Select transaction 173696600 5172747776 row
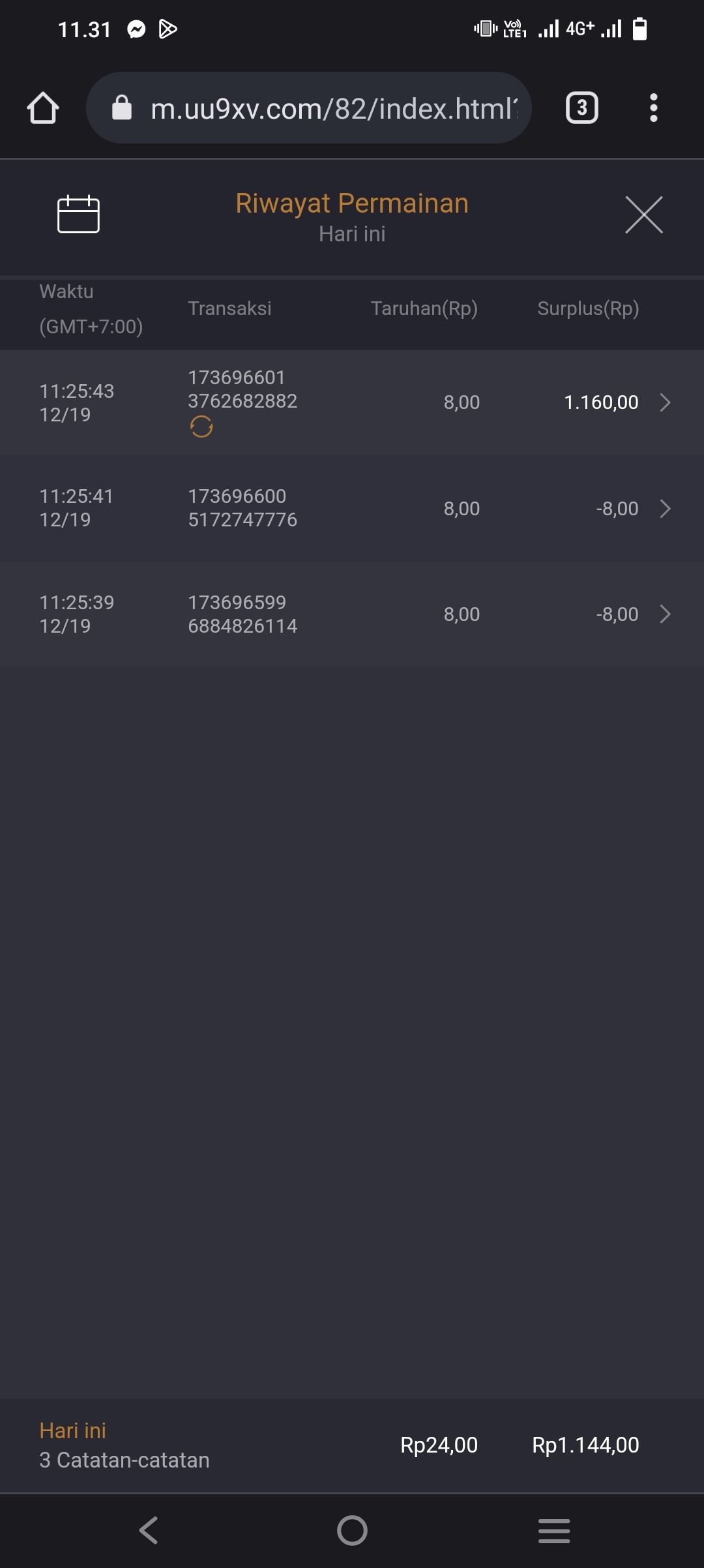The width and height of the screenshot is (704, 1568). pos(242,508)
